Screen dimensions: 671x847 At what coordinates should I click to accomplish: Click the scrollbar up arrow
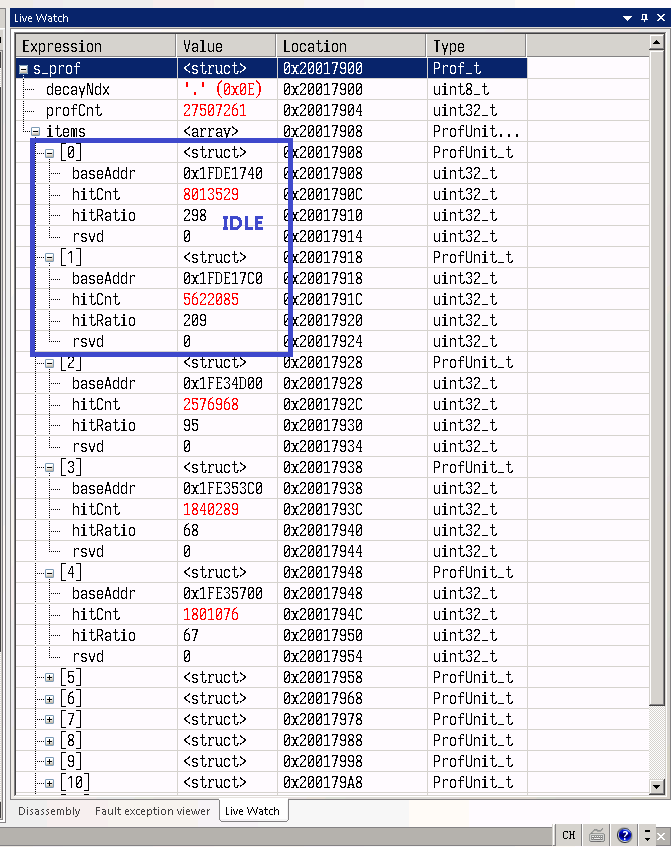(656, 42)
